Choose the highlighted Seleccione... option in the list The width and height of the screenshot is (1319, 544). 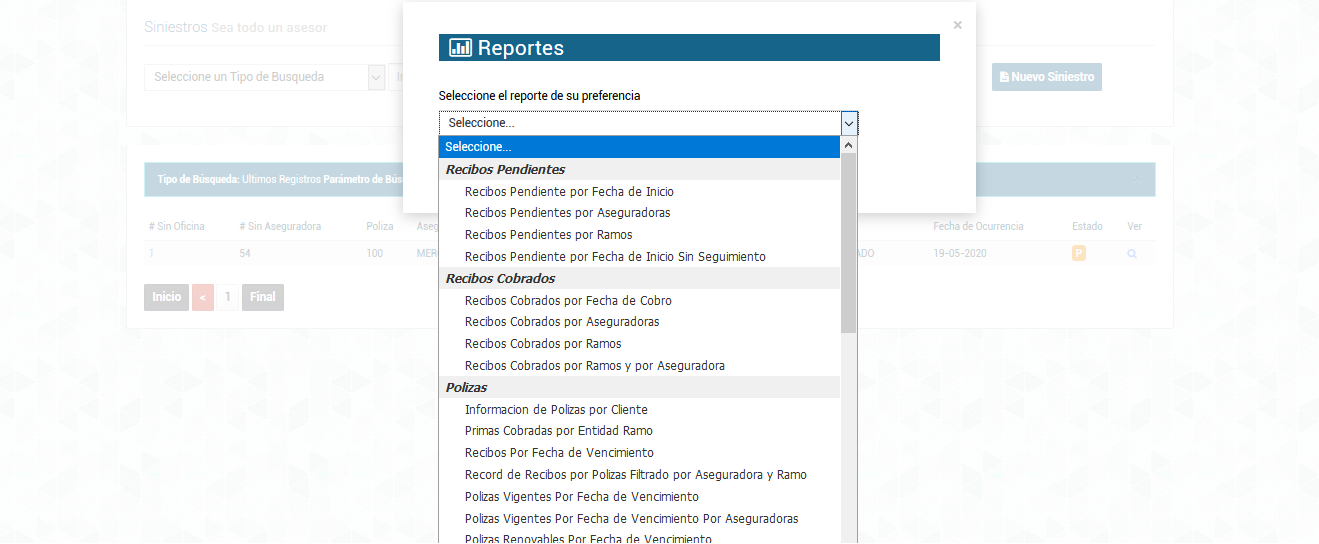pos(639,147)
